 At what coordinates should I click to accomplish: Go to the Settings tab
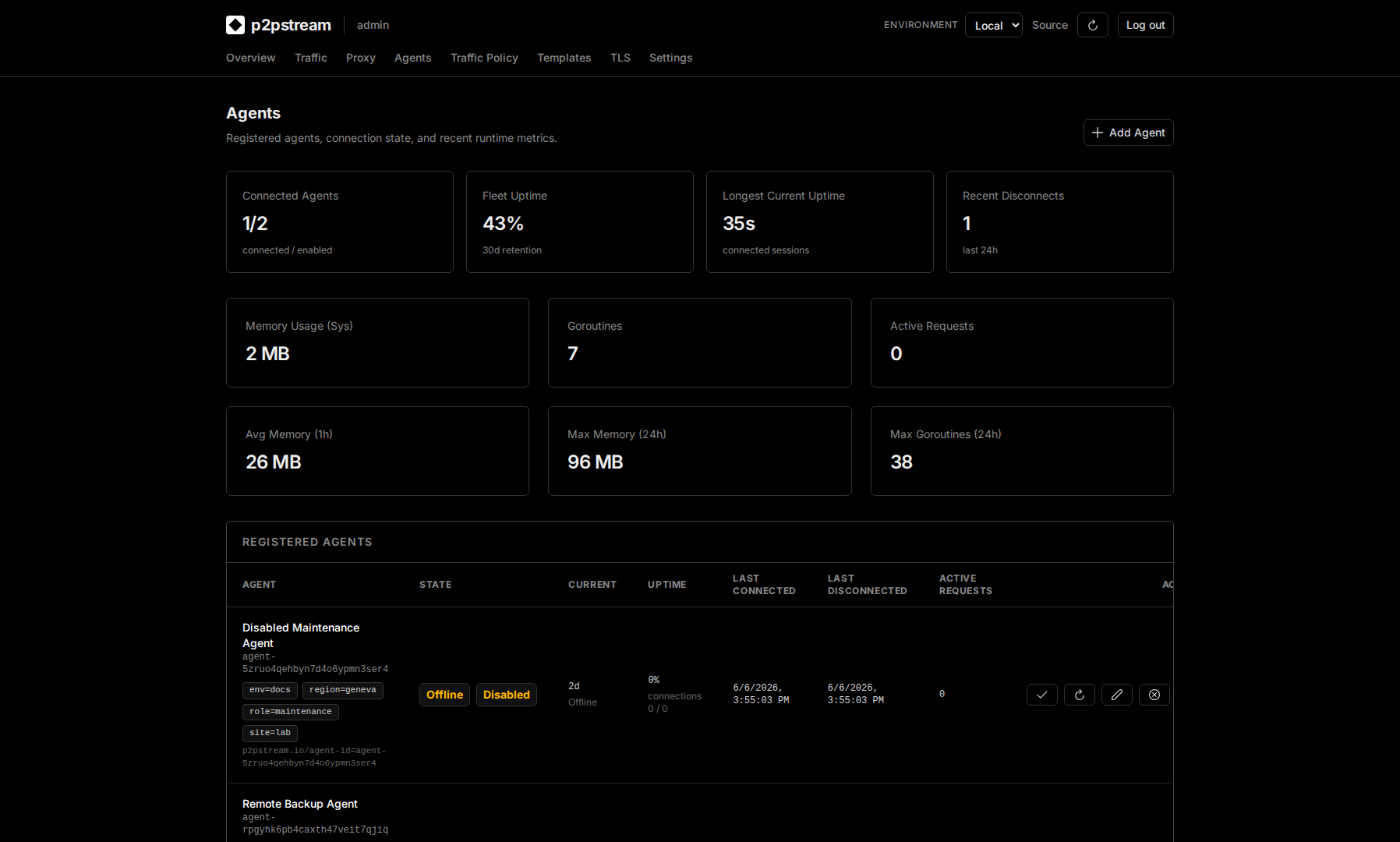[670, 58]
